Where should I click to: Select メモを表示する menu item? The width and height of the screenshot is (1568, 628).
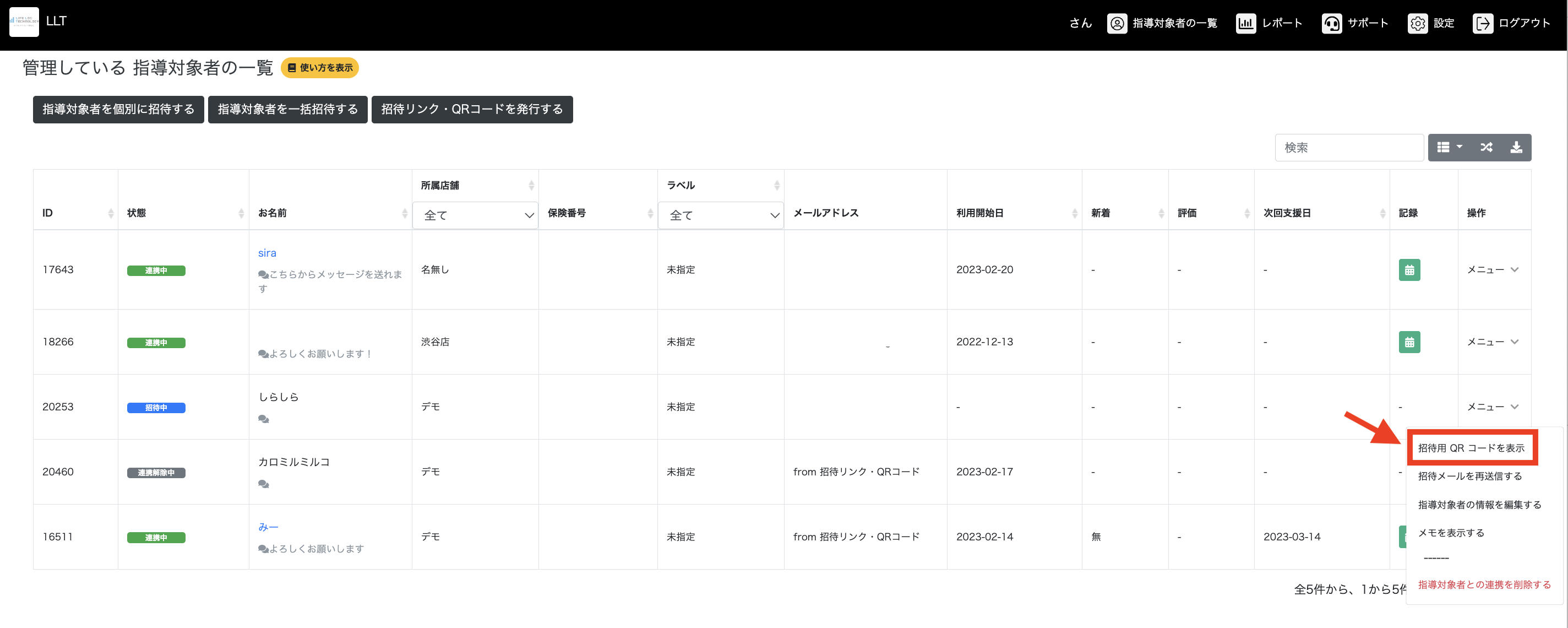click(x=1451, y=533)
